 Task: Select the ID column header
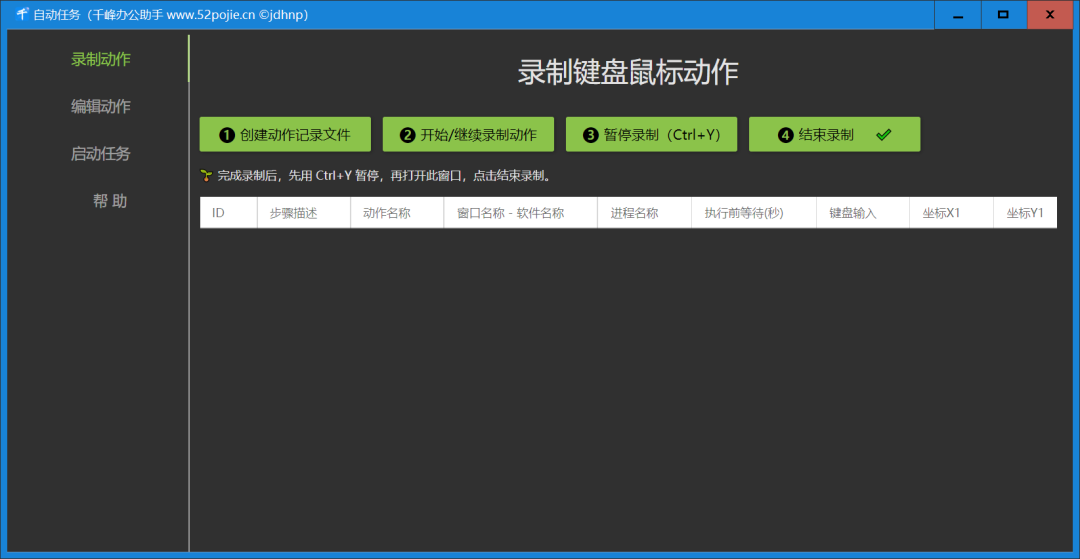coord(229,213)
